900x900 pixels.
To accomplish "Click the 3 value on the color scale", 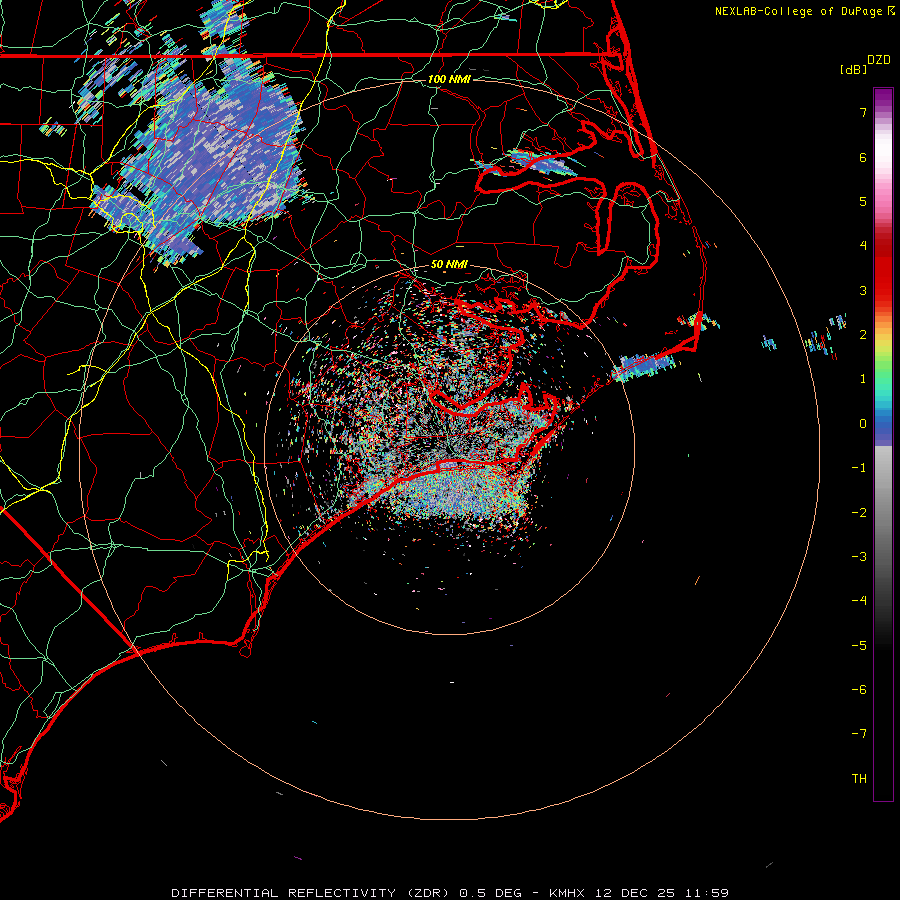I will point(863,290).
